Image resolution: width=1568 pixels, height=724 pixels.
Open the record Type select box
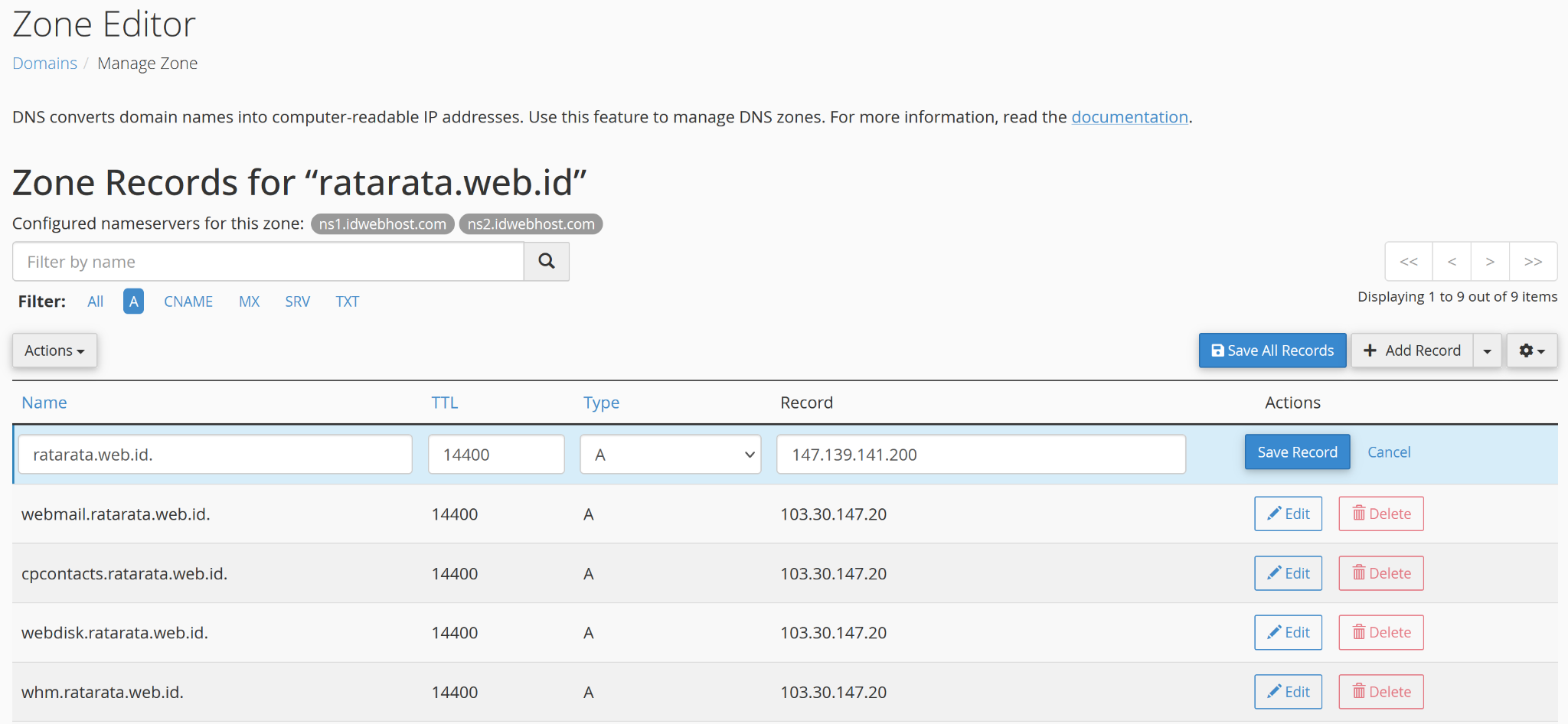point(671,455)
